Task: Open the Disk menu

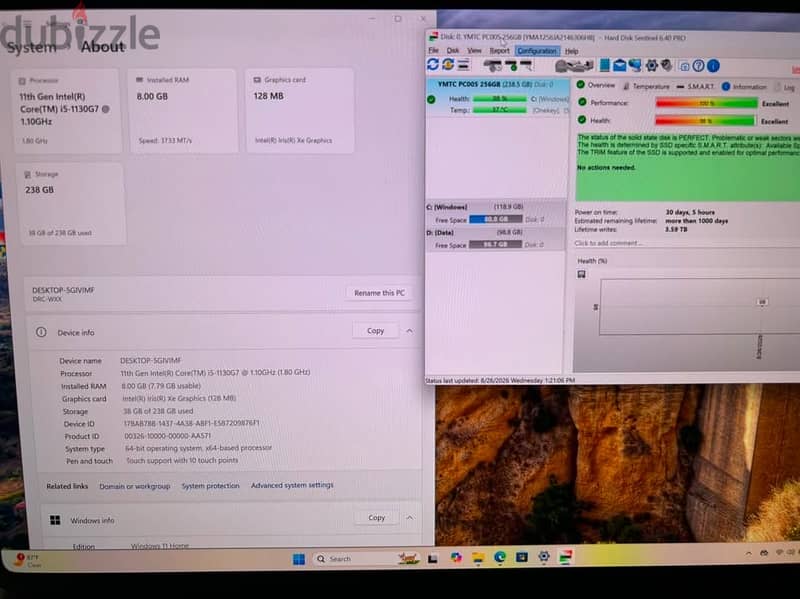Action: tap(453, 51)
